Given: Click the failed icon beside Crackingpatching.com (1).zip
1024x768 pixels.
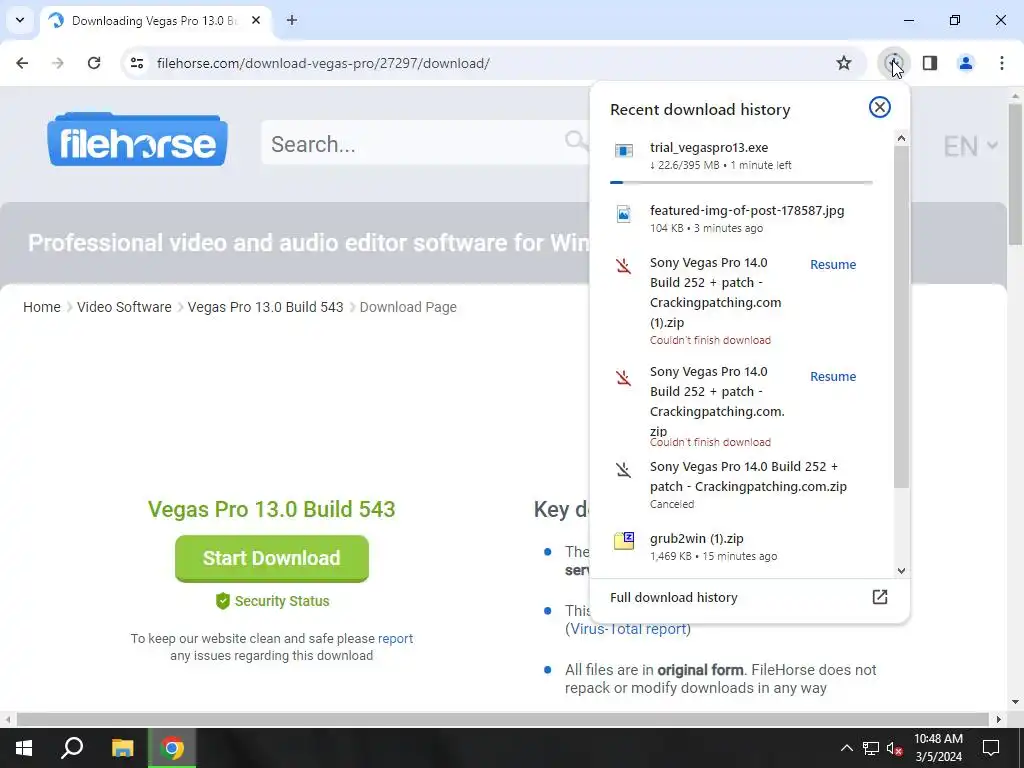Looking at the screenshot, I should (624, 266).
